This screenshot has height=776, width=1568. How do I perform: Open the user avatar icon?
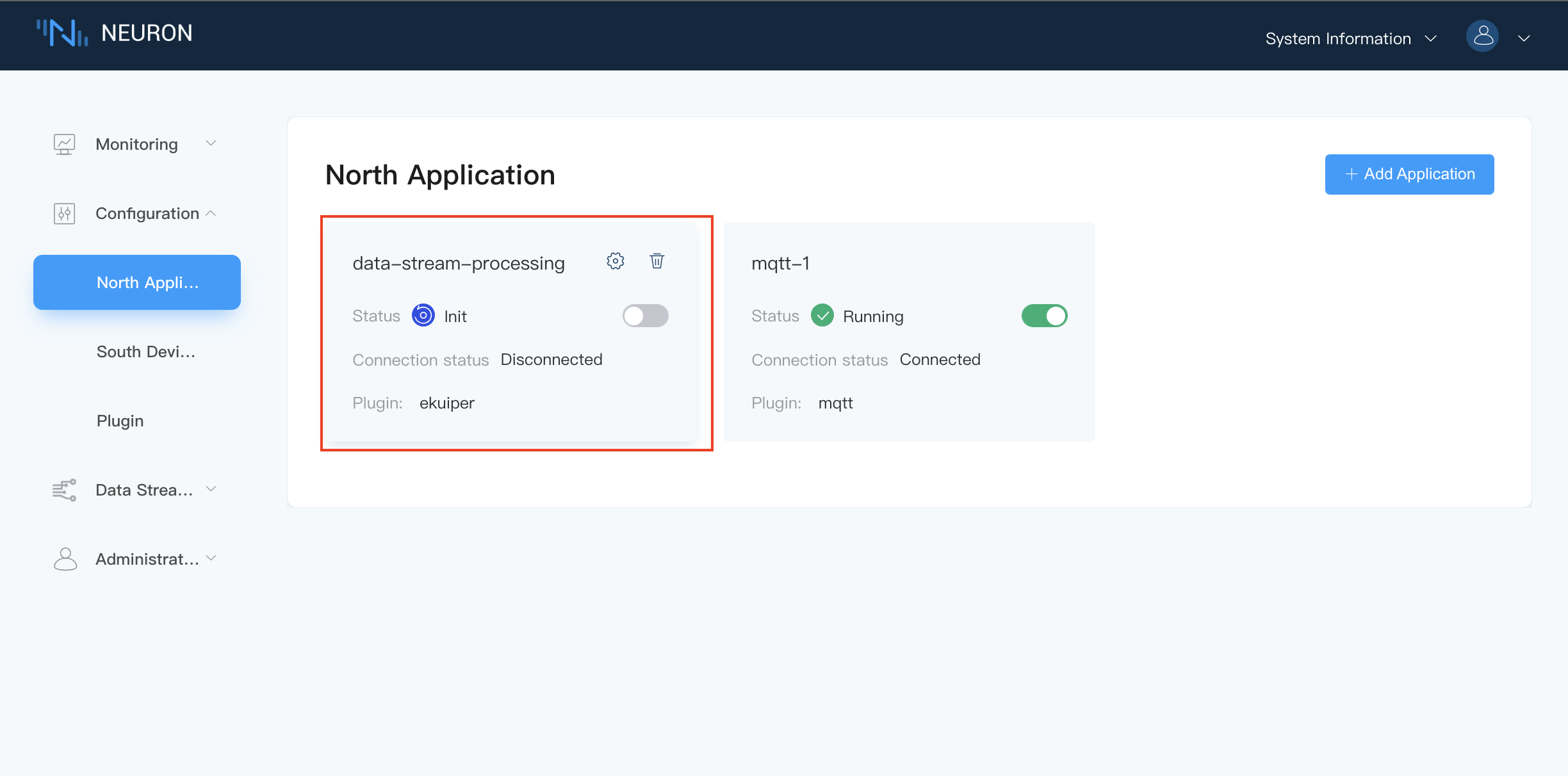[x=1482, y=37]
